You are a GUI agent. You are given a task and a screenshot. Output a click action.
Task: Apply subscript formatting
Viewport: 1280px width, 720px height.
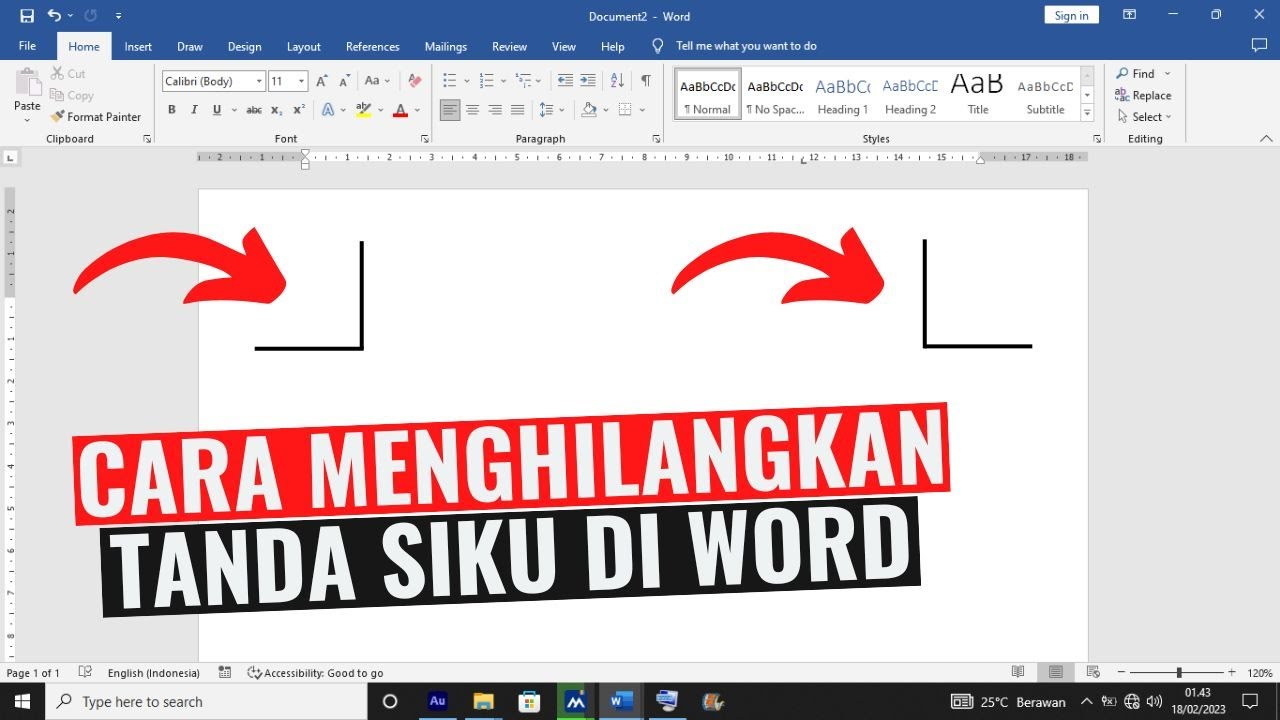(277, 110)
